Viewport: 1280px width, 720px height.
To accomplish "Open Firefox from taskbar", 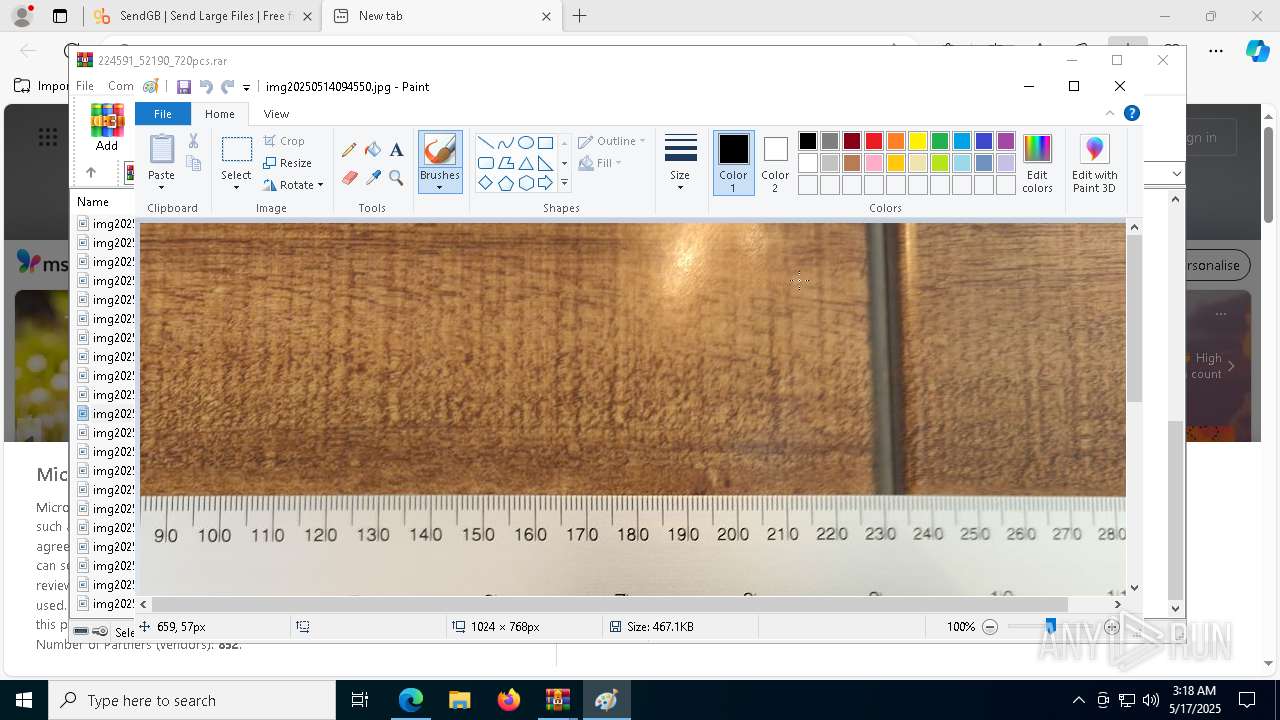I will pos(508,700).
